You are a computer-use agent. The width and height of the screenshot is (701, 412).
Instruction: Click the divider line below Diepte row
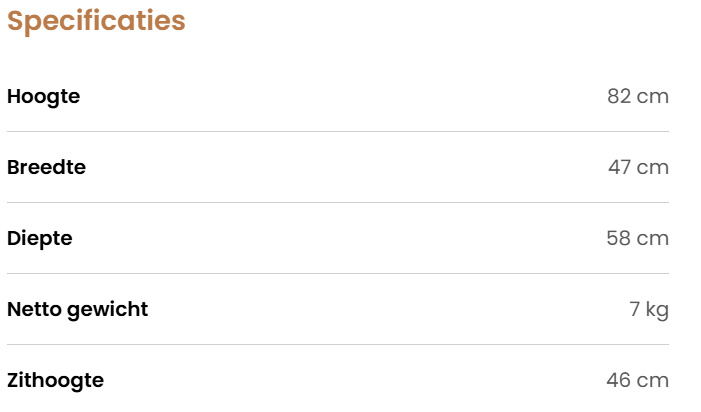(x=338, y=274)
